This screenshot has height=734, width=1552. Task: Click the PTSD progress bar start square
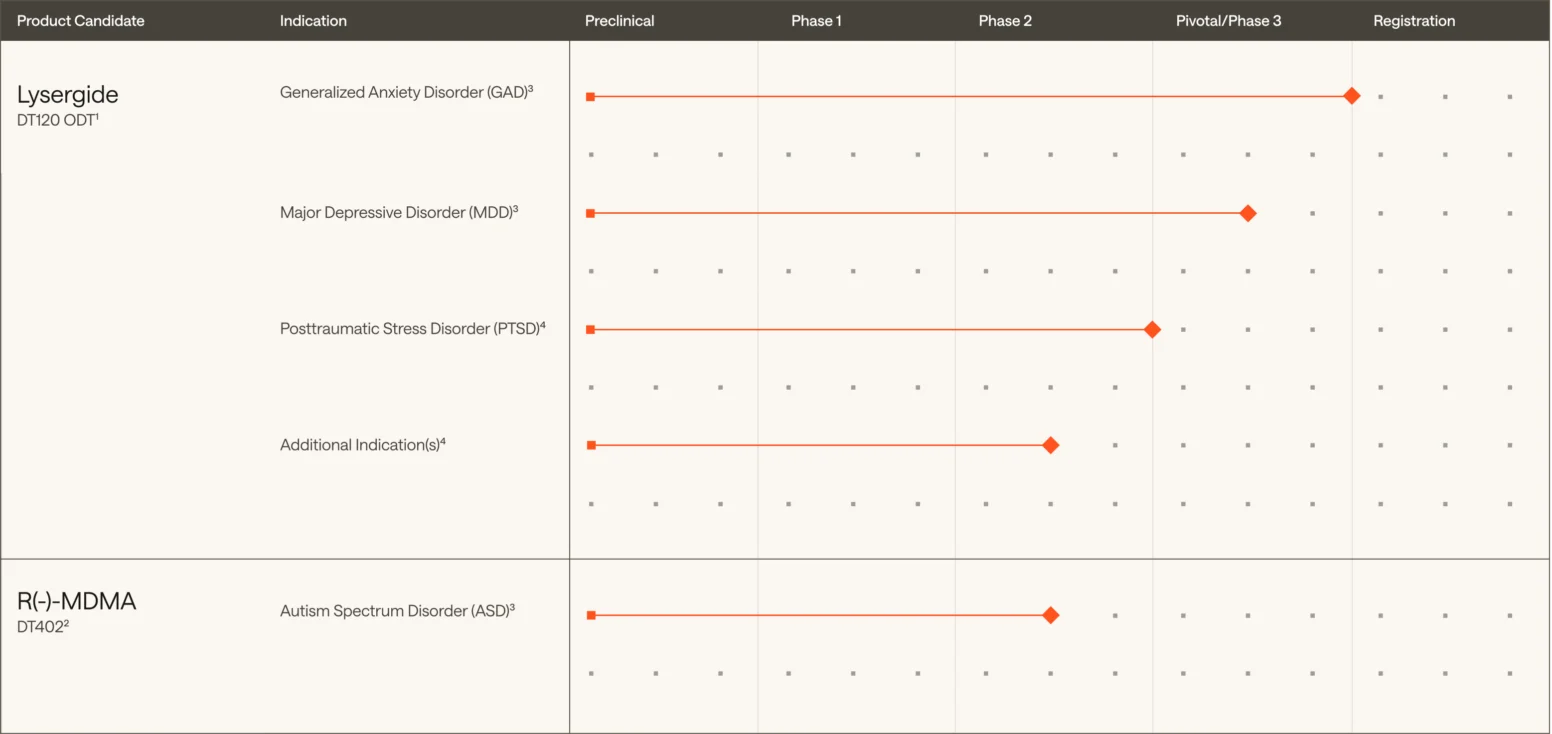591,329
